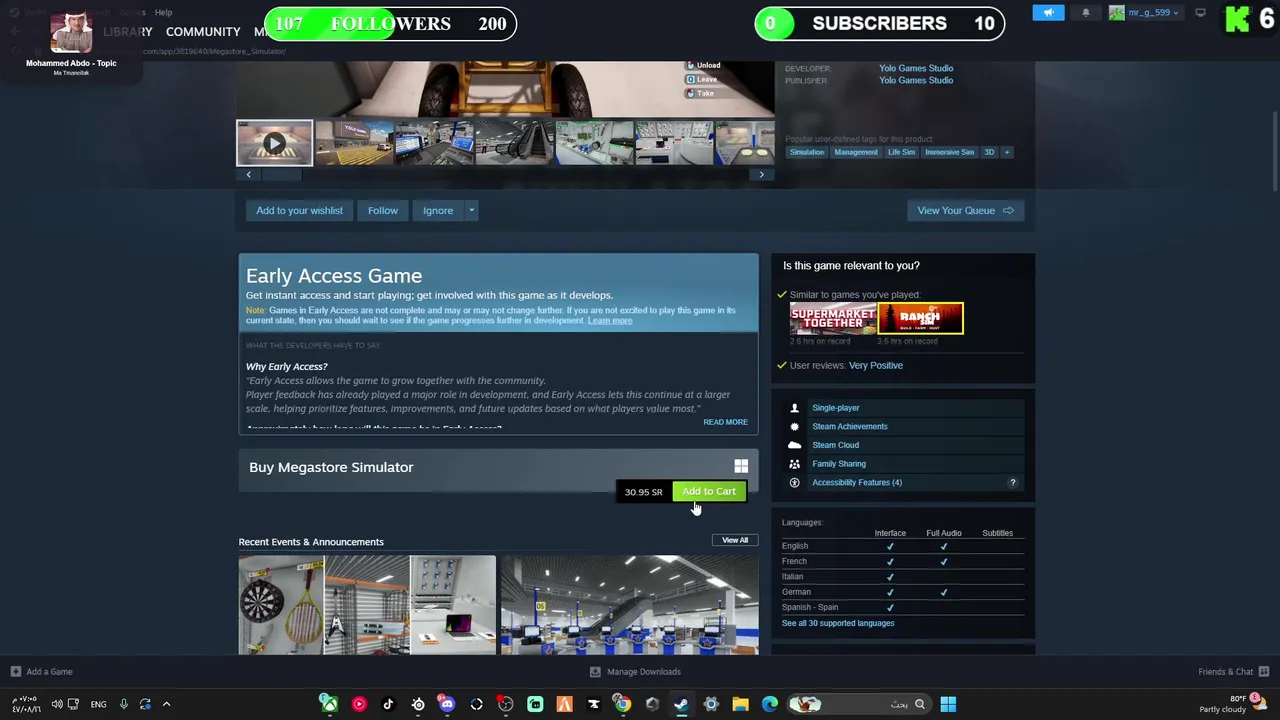Screen dimensions: 1280x720
Task: Open the Early Access Learn more link
Action: pos(610,320)
